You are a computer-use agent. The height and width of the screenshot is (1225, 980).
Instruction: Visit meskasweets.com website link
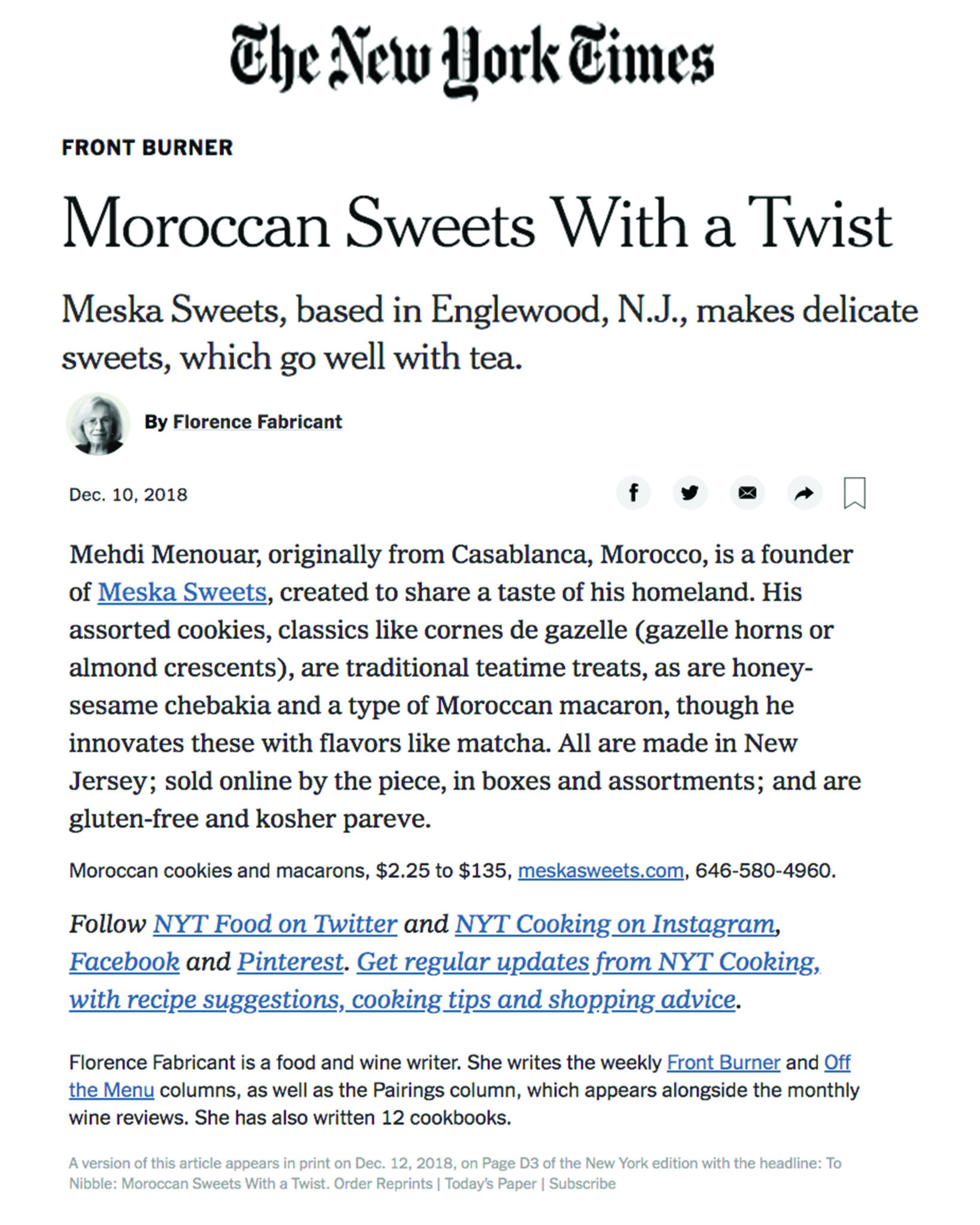[600, 870]
